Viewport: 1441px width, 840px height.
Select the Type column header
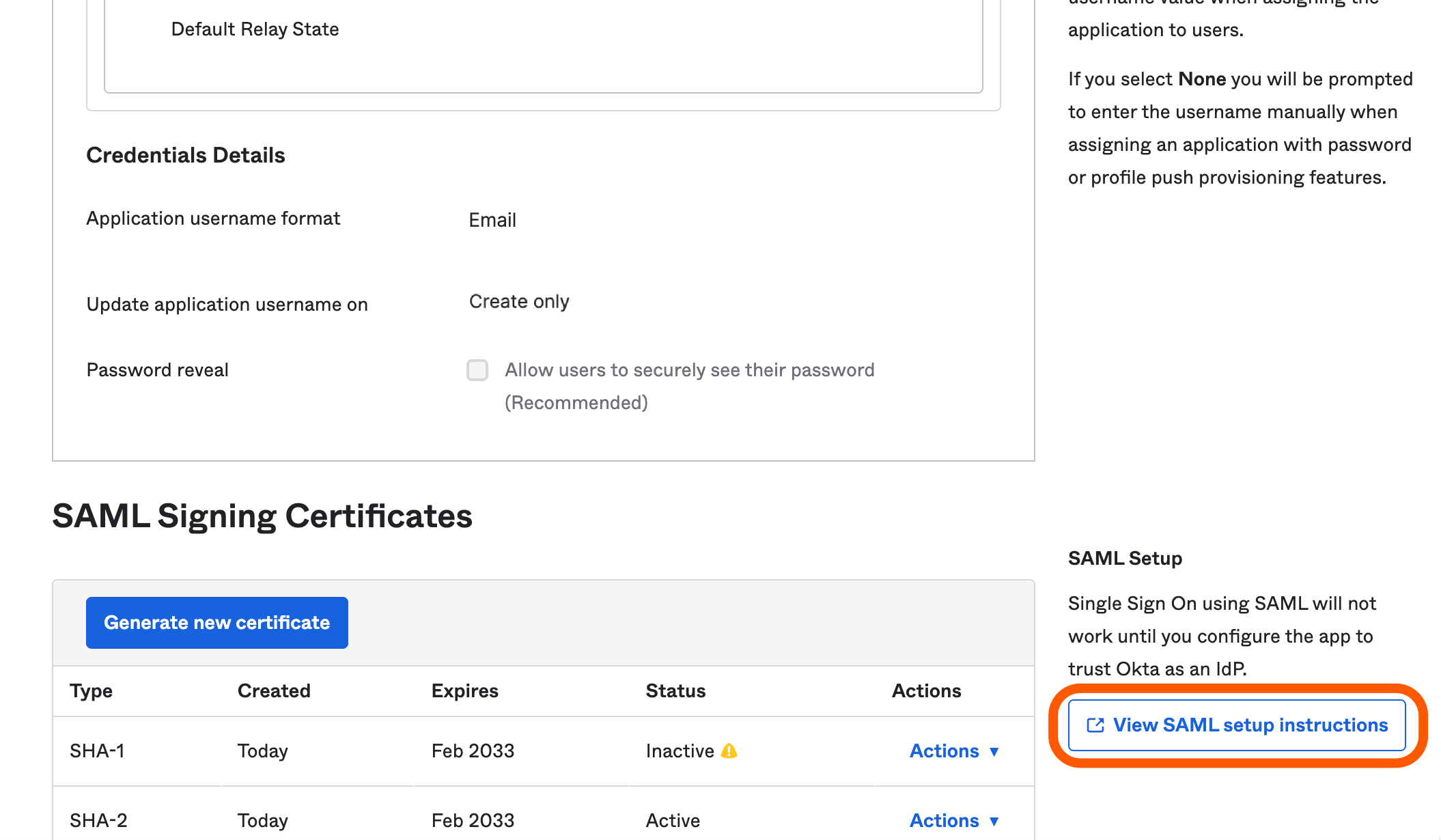coord(91,690)
